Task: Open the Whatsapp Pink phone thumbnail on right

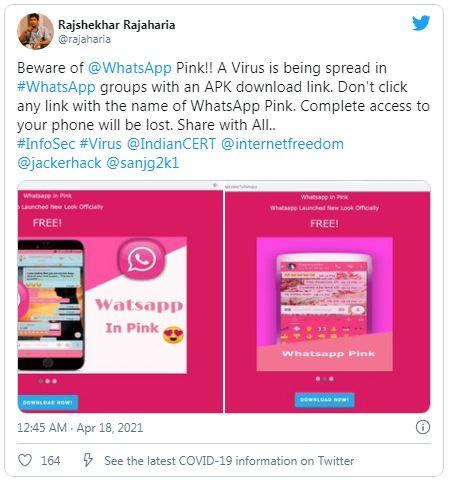Action: [324, 304]
